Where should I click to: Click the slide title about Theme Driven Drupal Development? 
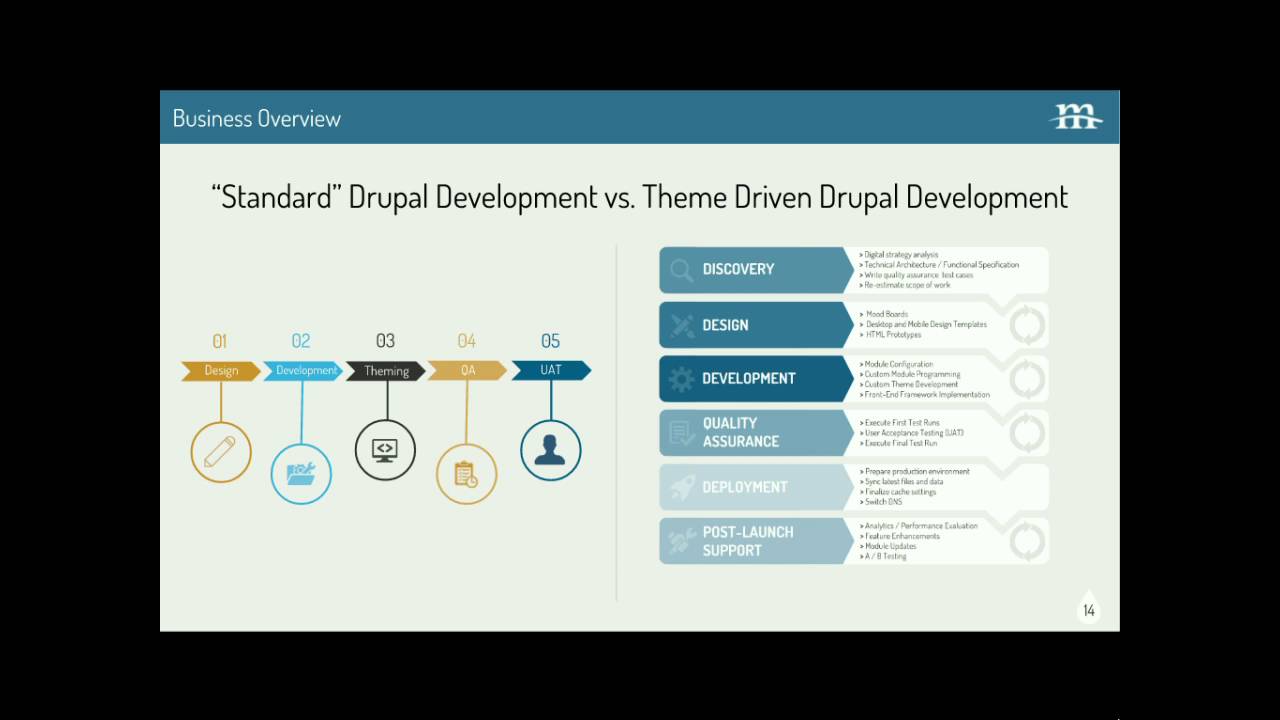(640, 197)
